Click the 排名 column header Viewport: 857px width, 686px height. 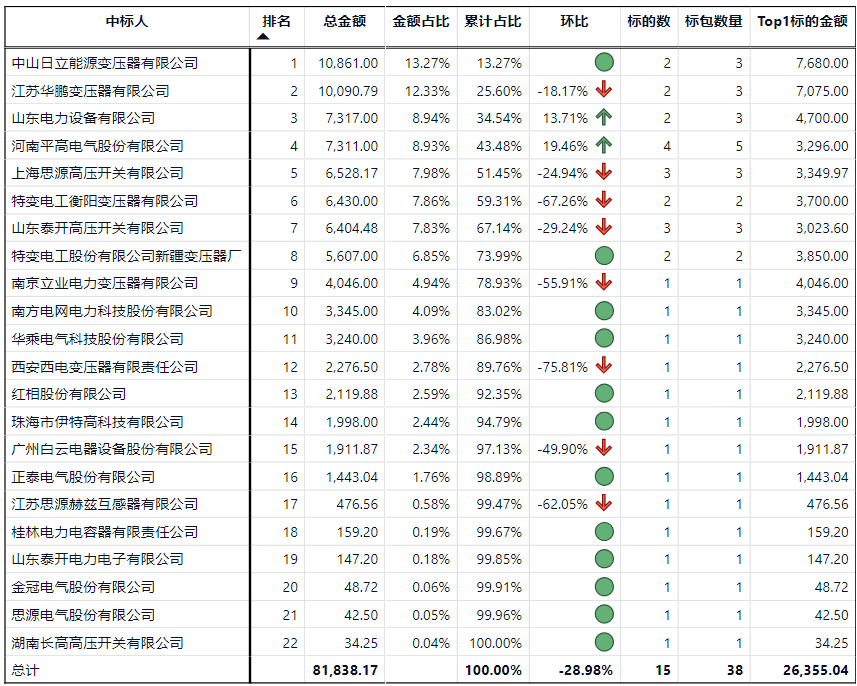click(277, 21)
